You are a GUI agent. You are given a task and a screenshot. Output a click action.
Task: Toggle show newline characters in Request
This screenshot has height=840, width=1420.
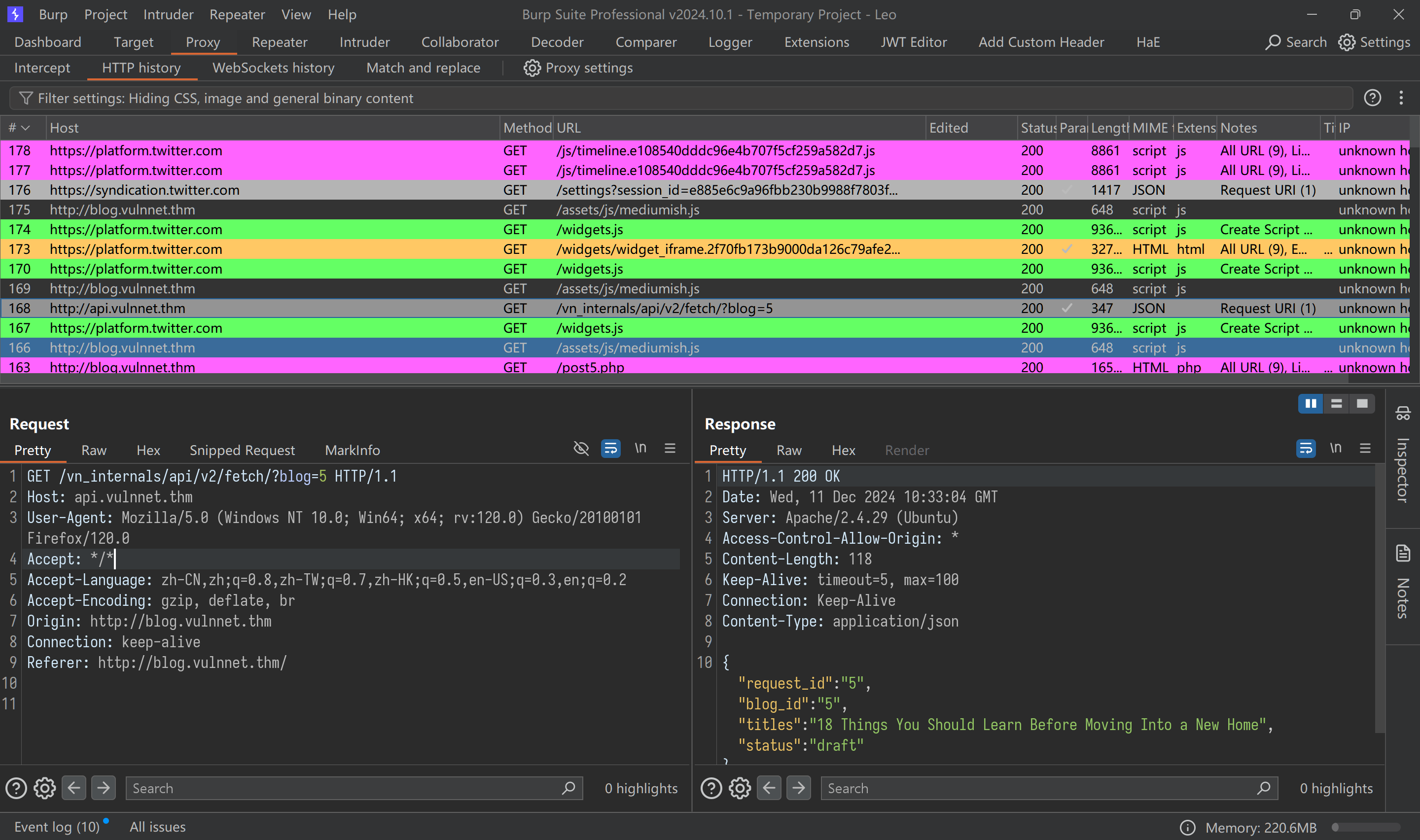coord(640,448)
